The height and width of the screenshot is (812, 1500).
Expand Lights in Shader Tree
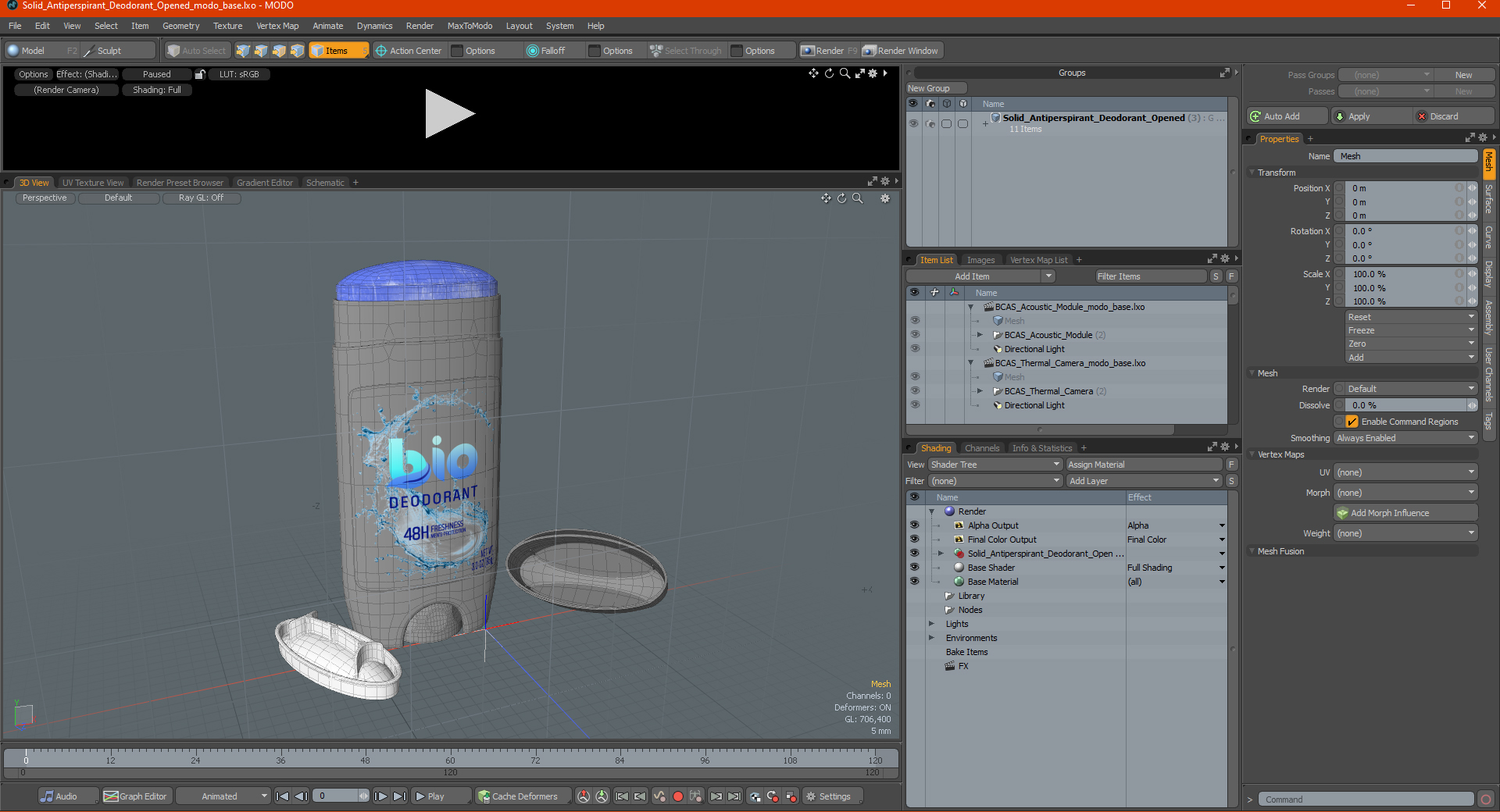[x=931, y=624]
